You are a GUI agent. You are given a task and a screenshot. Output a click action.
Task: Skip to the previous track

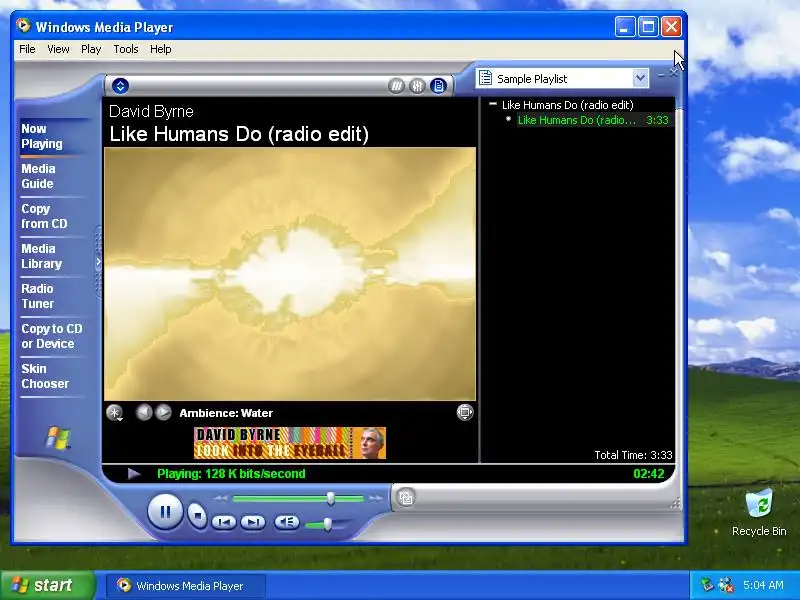click(223, 522)
